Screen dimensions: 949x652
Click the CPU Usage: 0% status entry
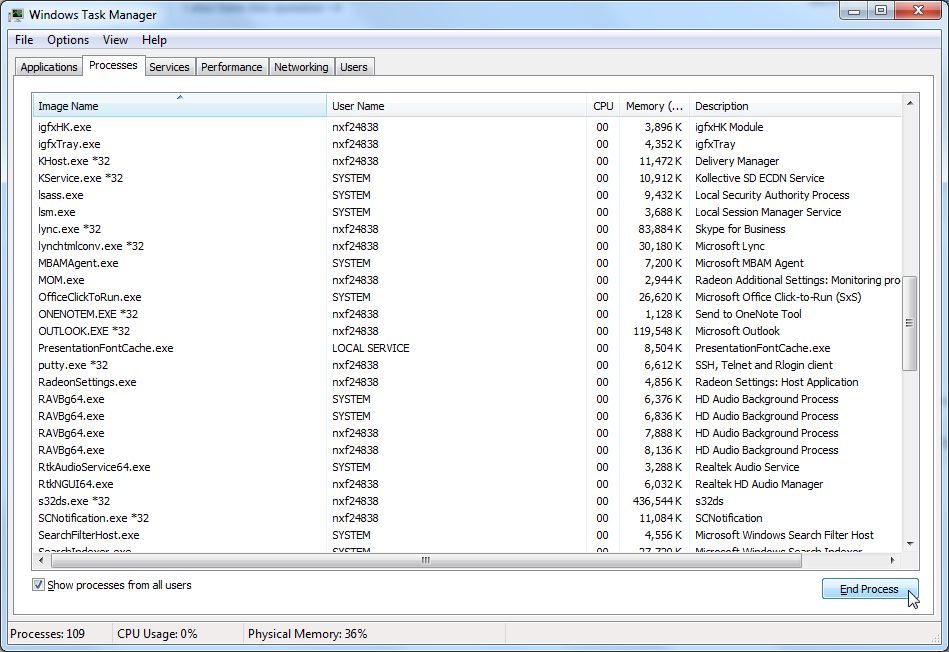point(157,633)
